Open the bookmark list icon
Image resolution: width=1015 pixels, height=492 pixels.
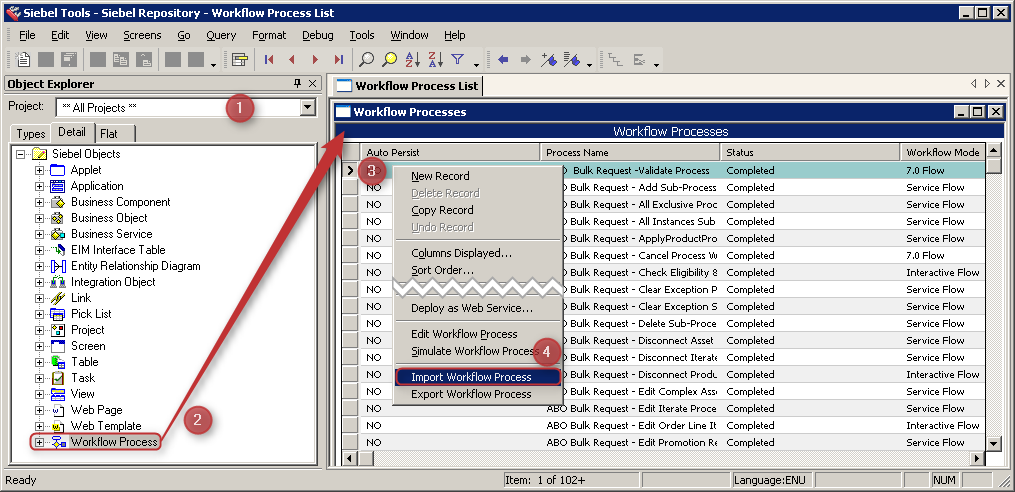(572, 60)
